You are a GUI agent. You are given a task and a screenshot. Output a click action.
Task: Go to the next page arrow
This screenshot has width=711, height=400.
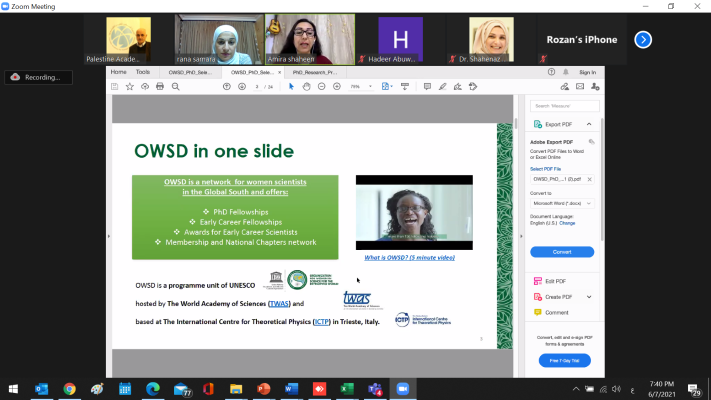[241, 87]
